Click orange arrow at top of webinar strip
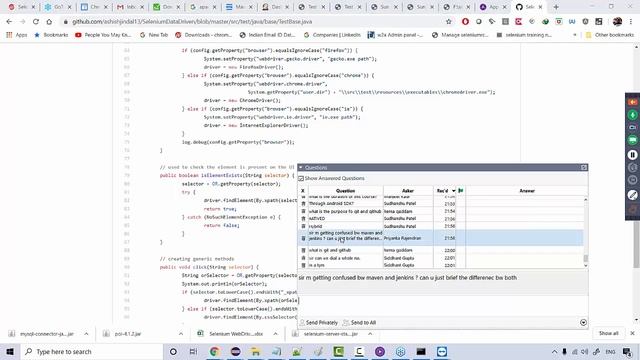 [632, 102]
